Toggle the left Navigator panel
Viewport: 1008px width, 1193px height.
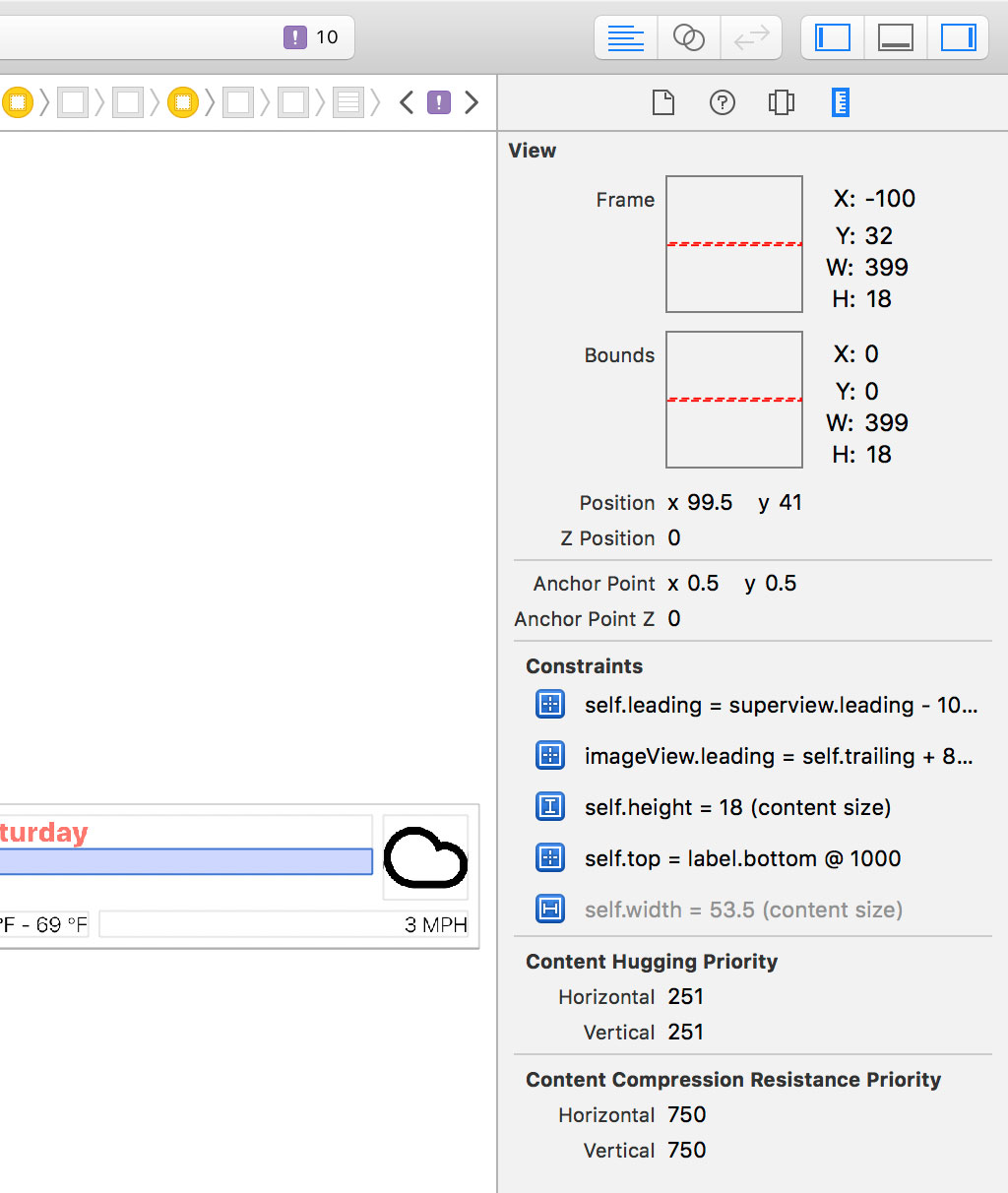pos(833,38)
